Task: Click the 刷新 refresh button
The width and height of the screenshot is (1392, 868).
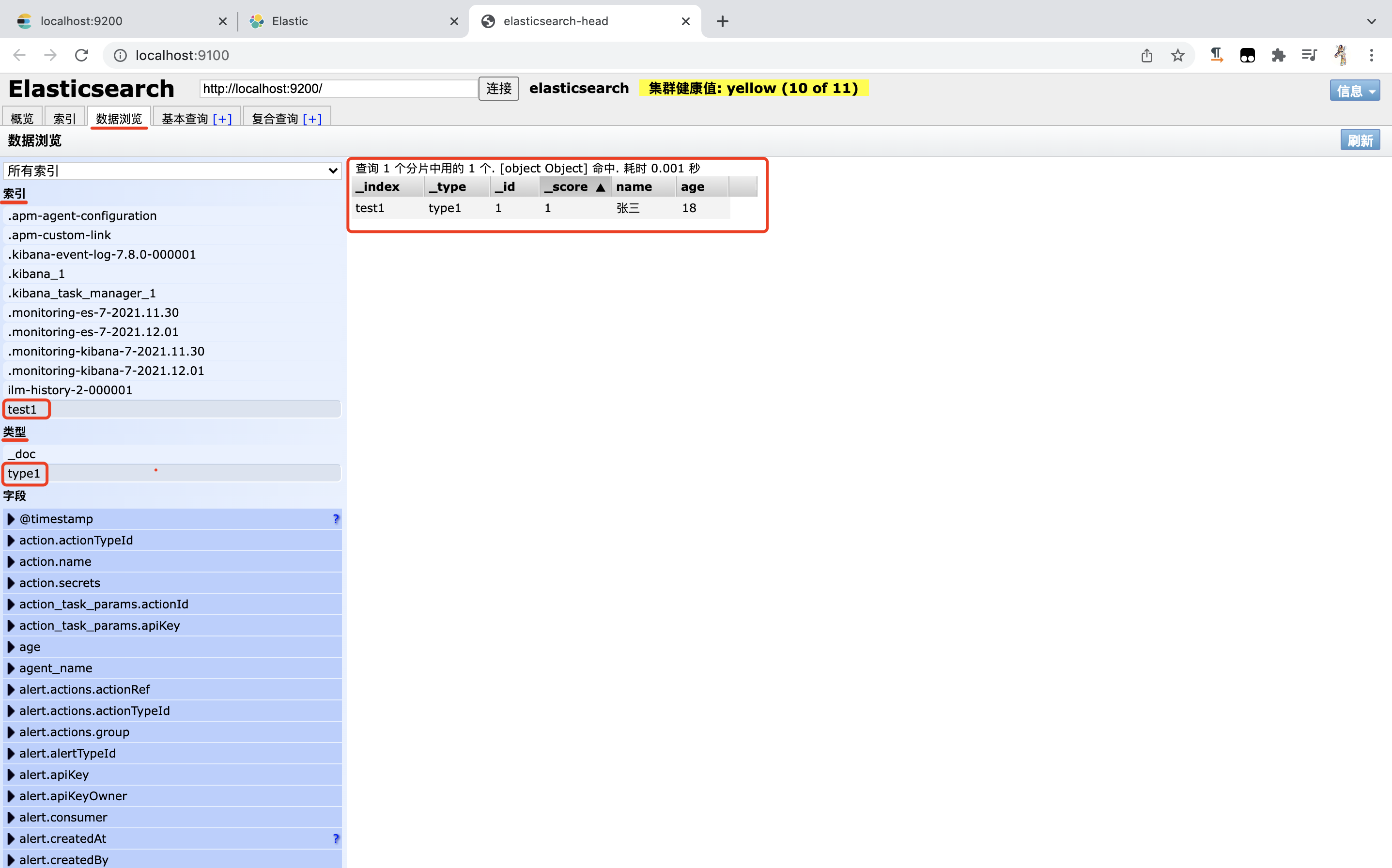Action: (1360, 140)
